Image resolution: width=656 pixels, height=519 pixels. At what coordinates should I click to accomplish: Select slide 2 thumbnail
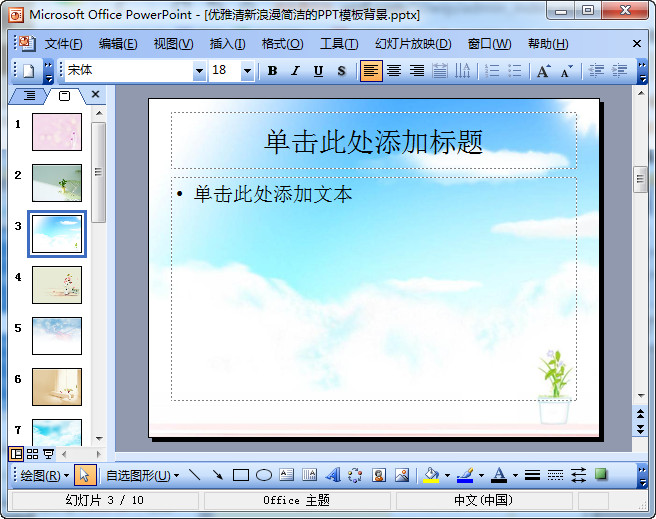click(57, 183)
